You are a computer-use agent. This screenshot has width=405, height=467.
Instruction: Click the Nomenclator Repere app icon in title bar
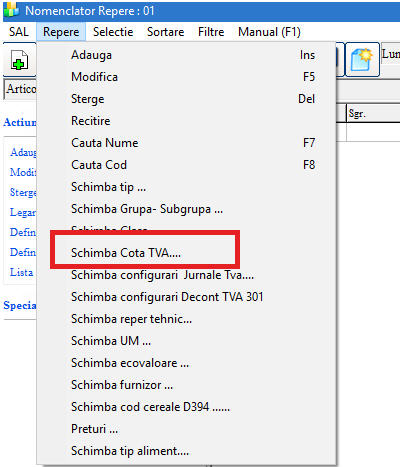[12, 10]
